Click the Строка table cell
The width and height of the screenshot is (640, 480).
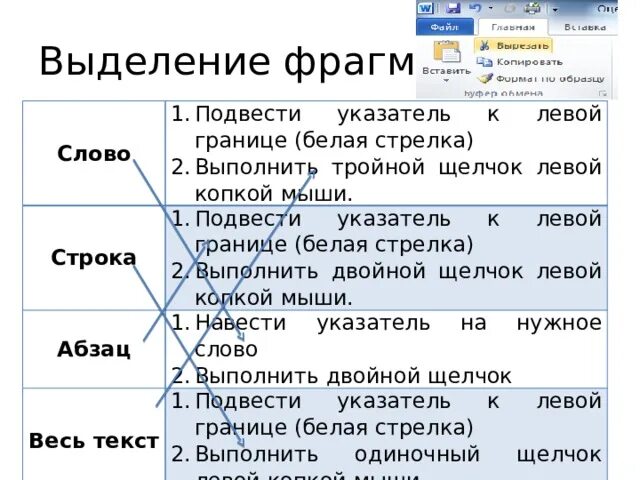(x=94, y=258)
